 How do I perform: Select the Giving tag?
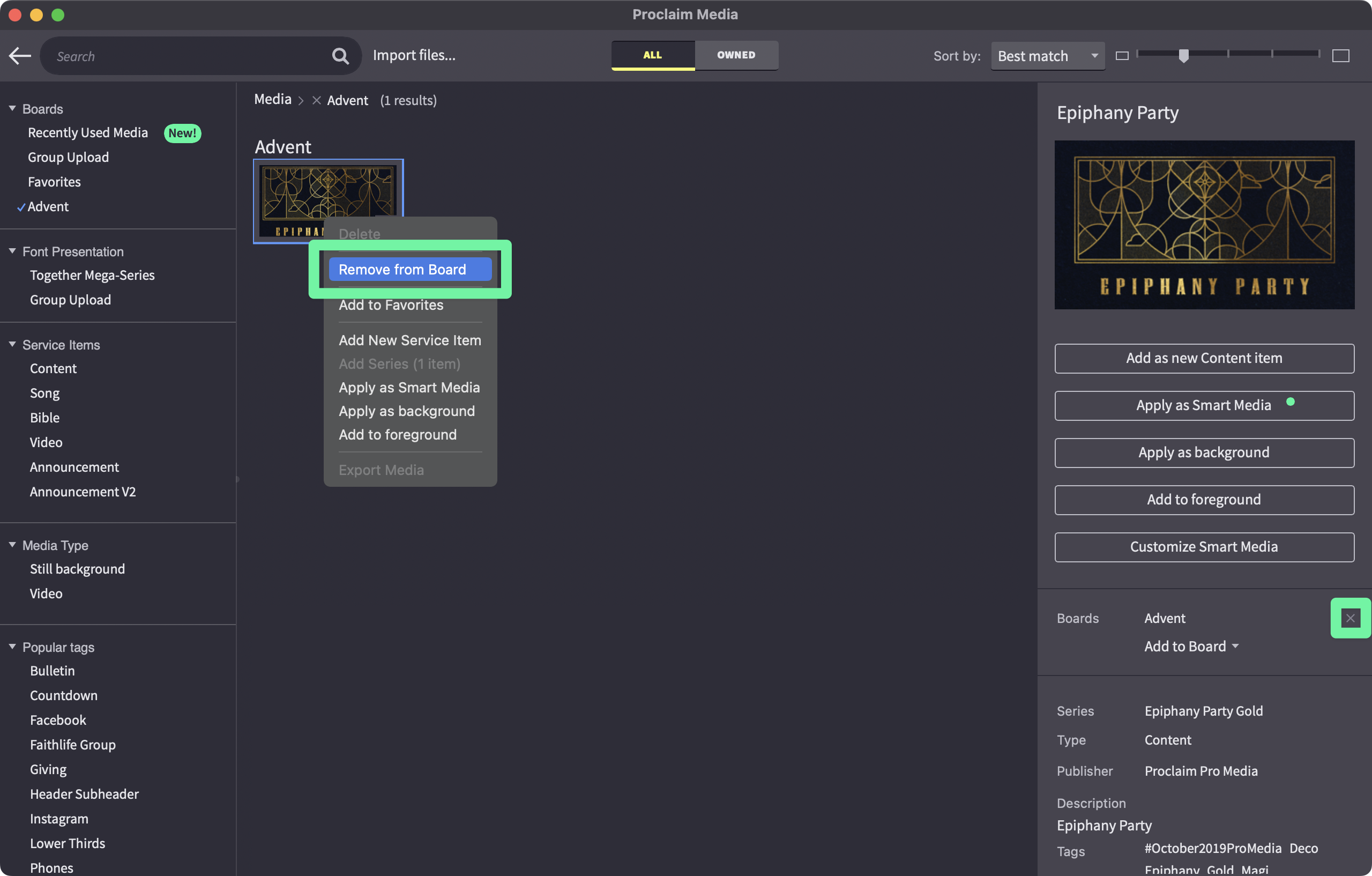coord(48,769)
